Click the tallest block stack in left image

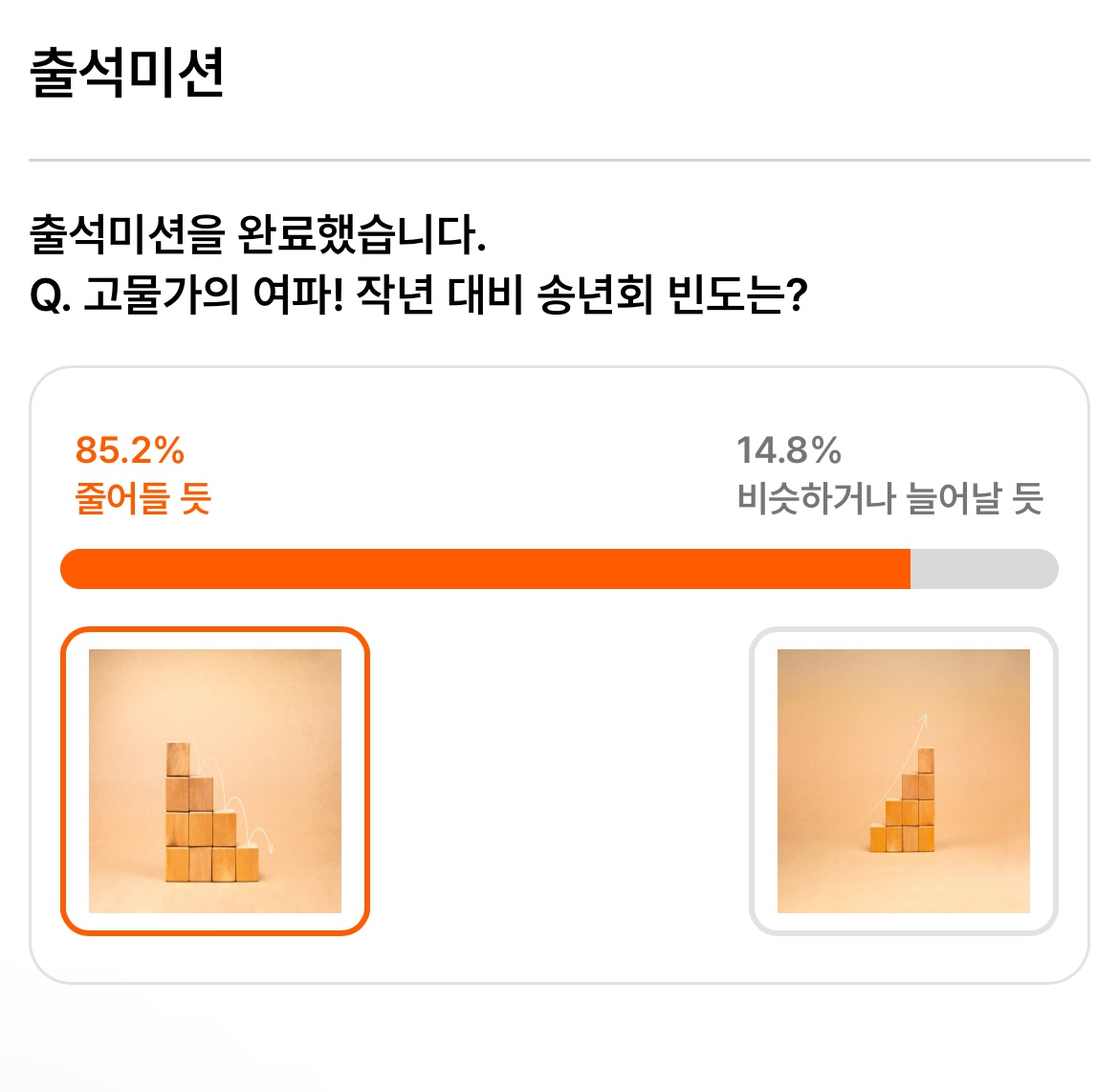[x=178, y=812]
